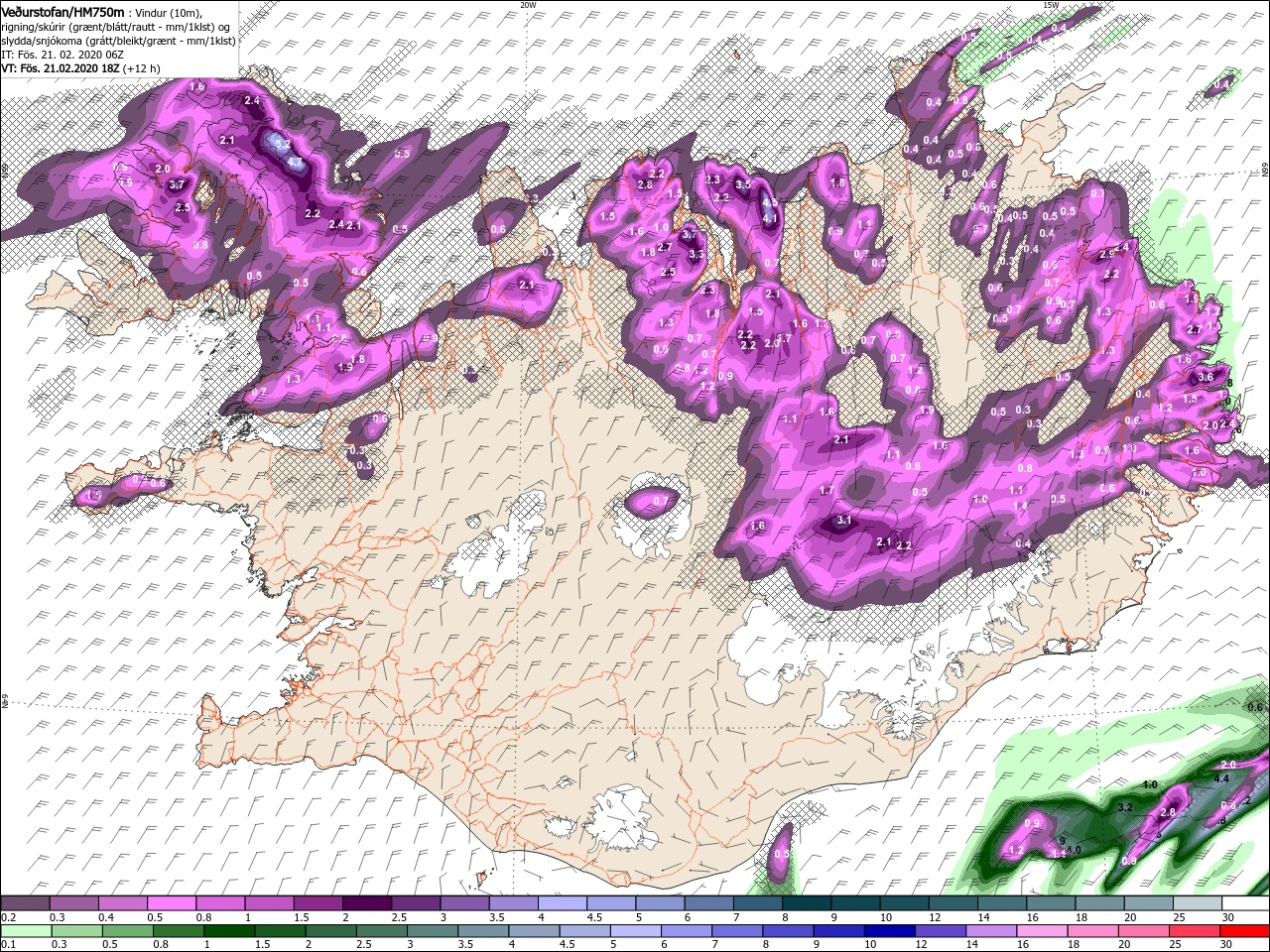Screen dimensions: 1270x952
Task: Click the 20 swatch in the lower rain legend row
Action: pyautogui.click(x=1143, y=931)
